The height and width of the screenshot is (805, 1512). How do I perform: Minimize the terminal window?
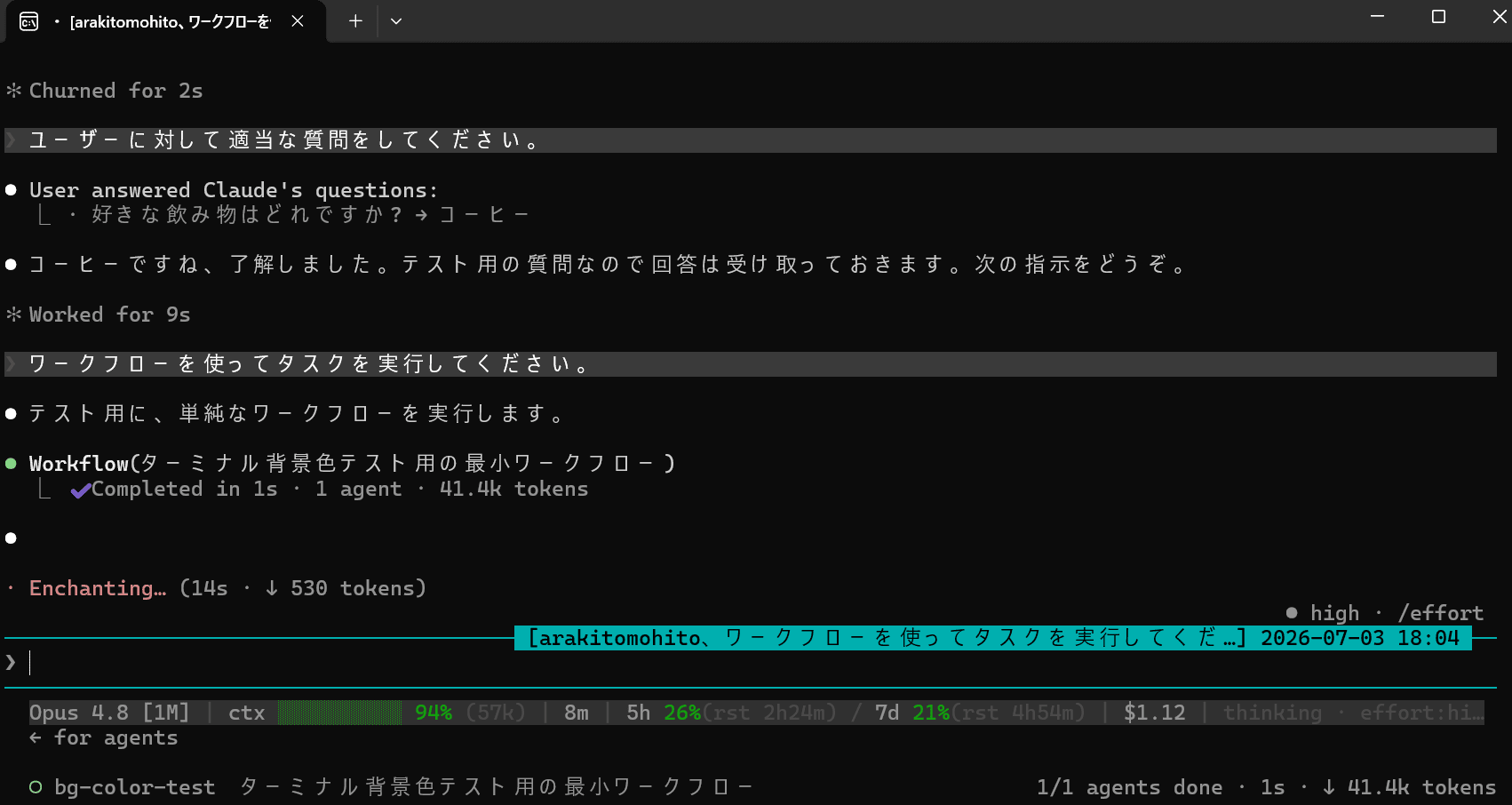tap(1377, 16)
